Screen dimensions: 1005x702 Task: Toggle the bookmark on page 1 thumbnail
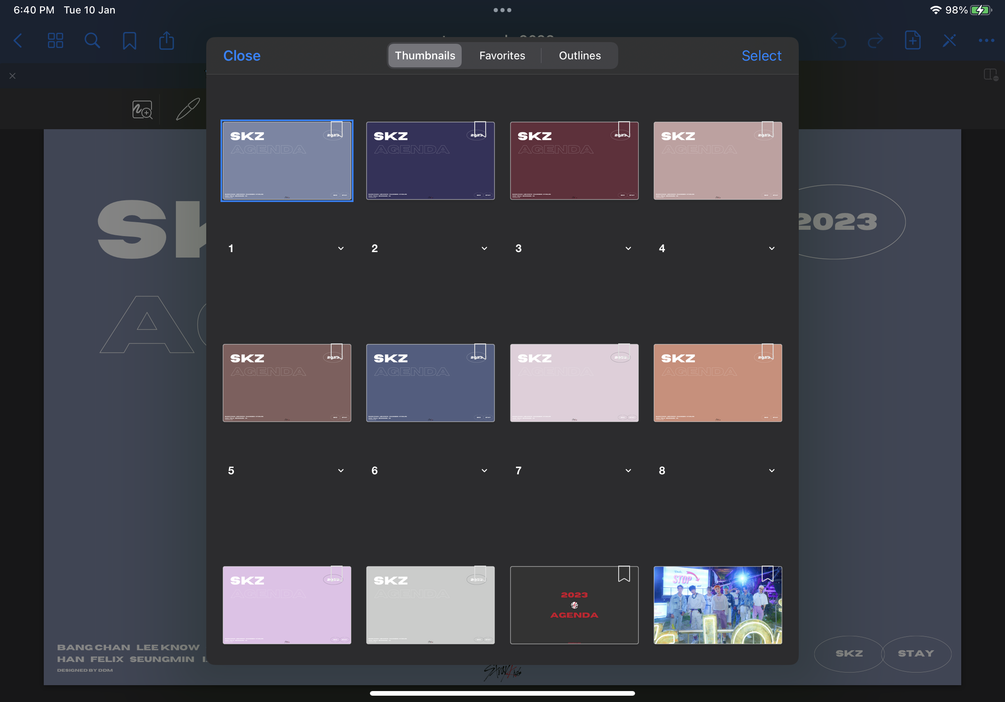tap(336, 129)
